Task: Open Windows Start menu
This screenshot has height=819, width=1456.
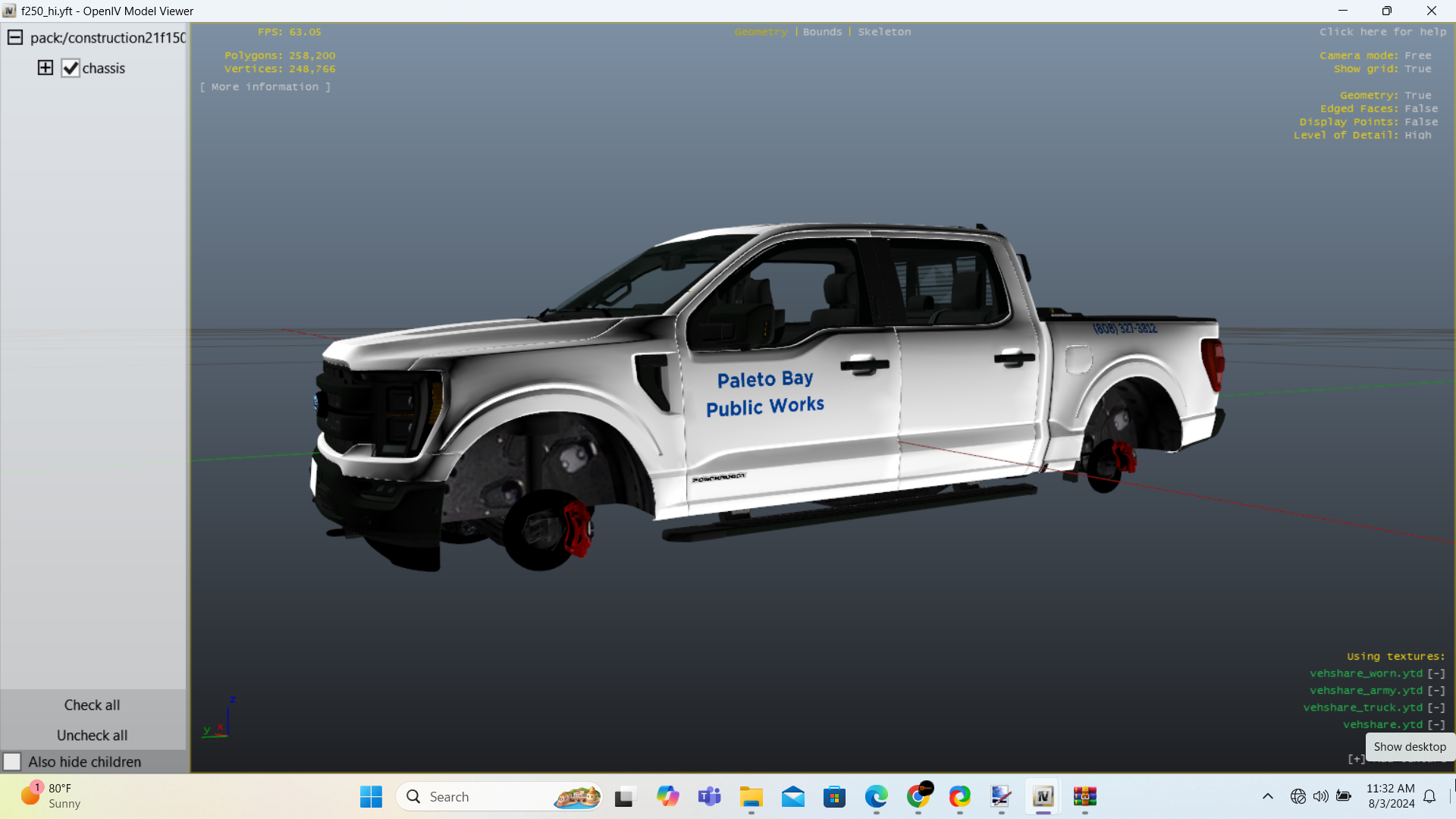Action: [x=371, y=796]
